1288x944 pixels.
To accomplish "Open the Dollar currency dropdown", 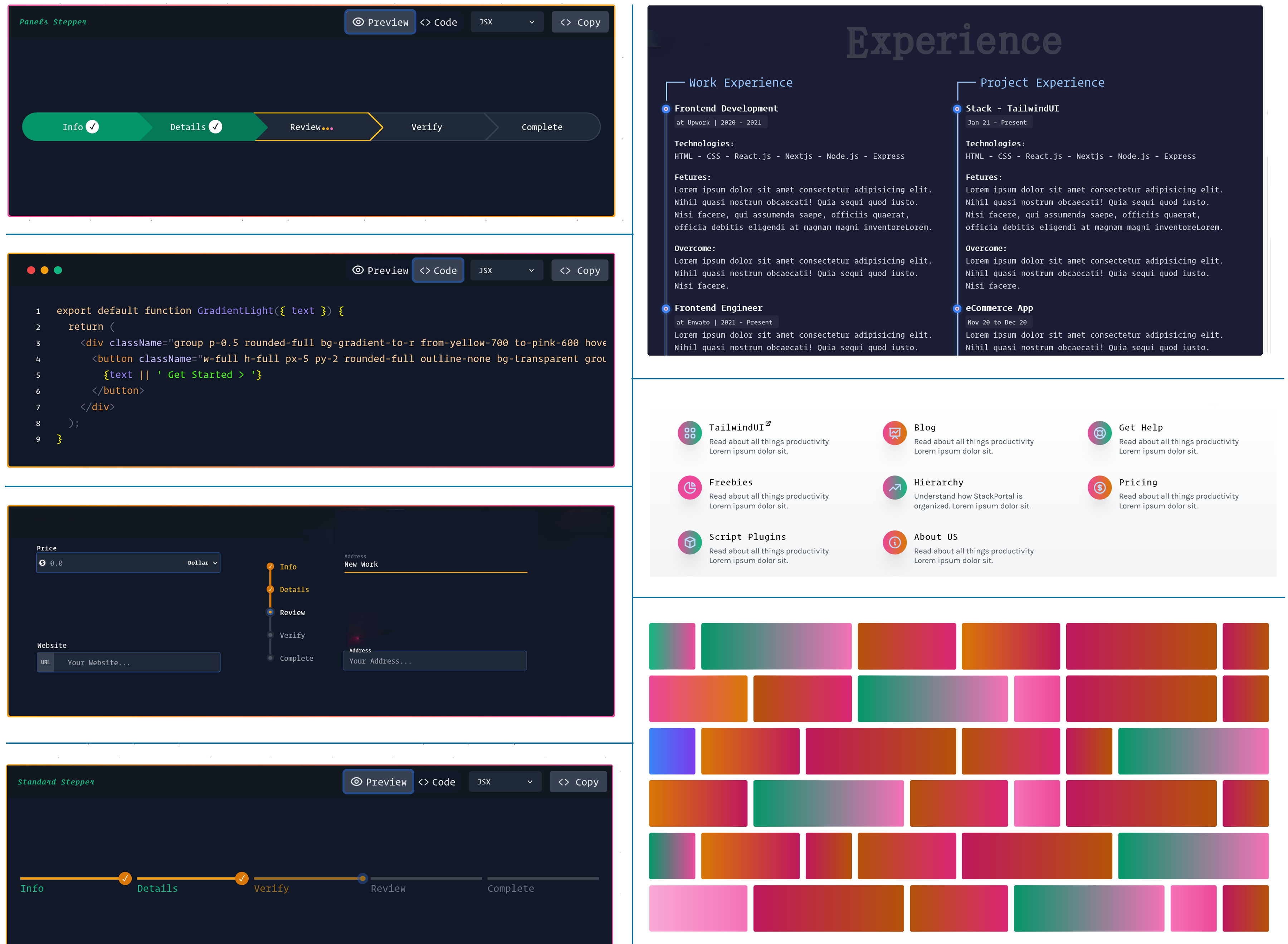I will point(203,563).
